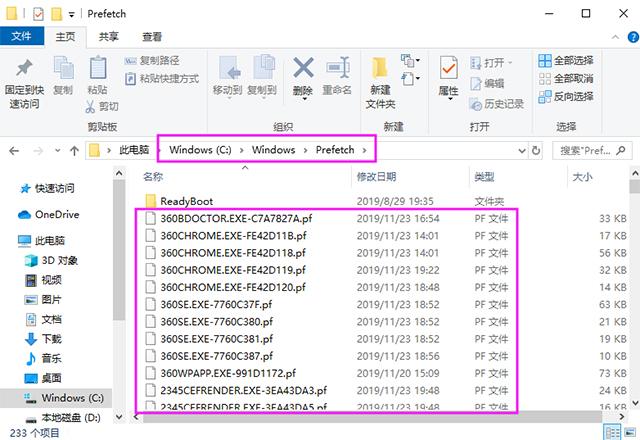Sort by Type (类型) column header
This screenshot has width=640, height=440.
484,177
